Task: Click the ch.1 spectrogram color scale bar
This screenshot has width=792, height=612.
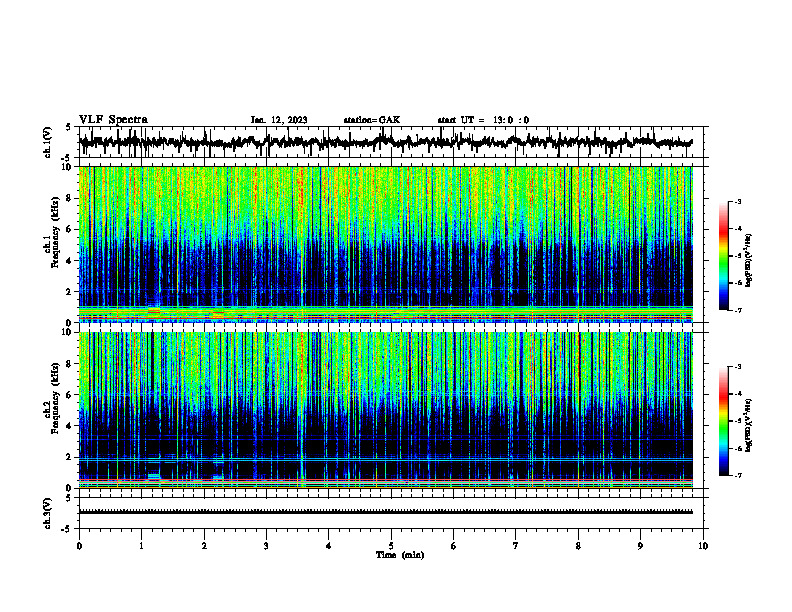Action: pos(724,256)
